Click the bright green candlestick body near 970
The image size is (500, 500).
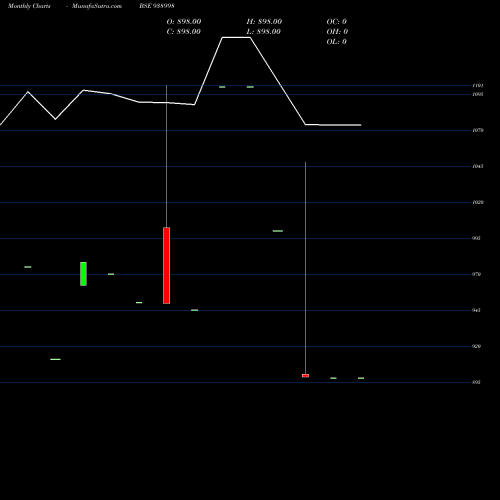tap(83, 274)
